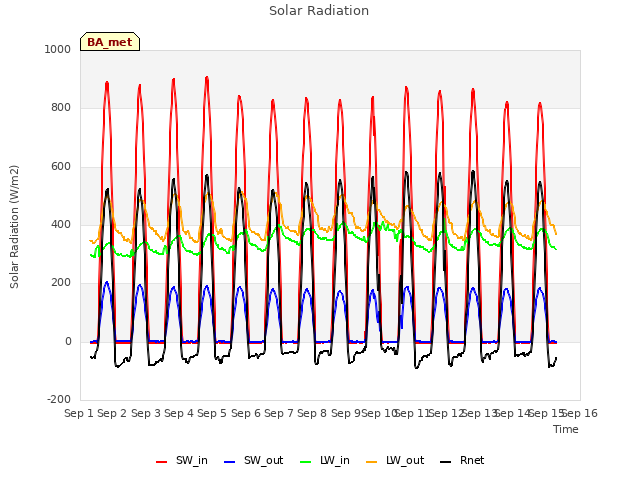Click the 200 y-axis tick label
Viewport: 640px width, 480px height.
[61, 283]
